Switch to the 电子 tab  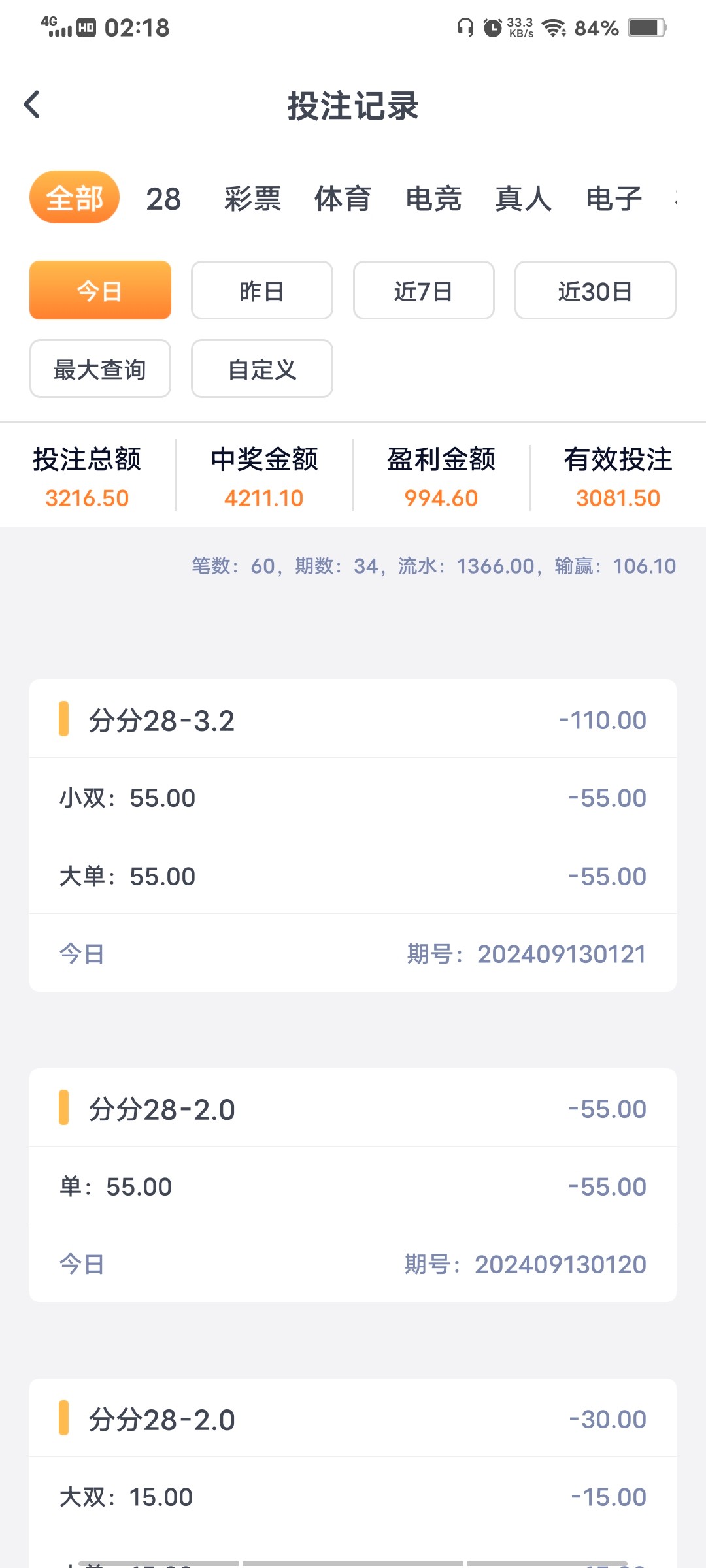[614, 199]
